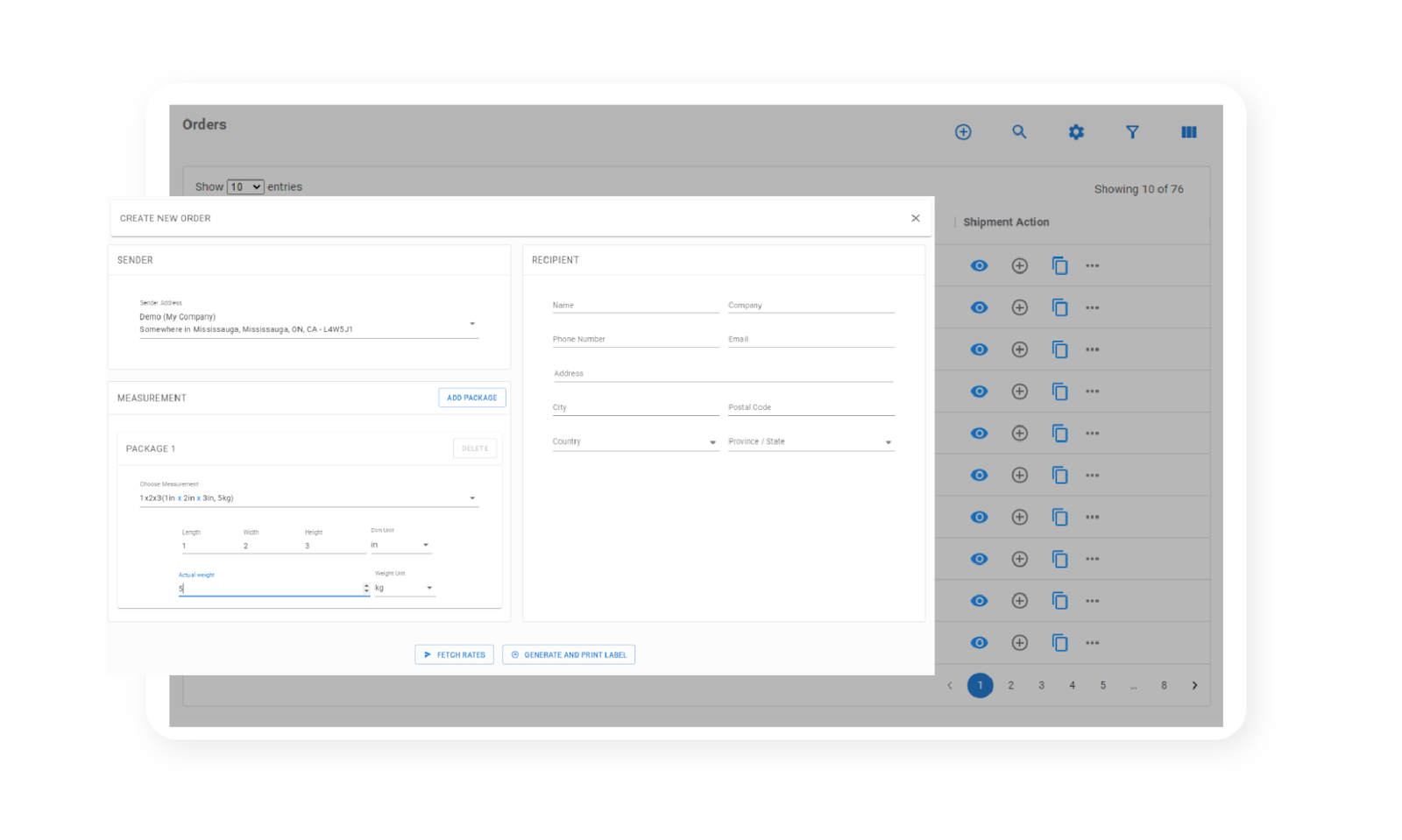Open settings gear in Orders header
The image size is (1402, 840).
[x=1076, y=132]
